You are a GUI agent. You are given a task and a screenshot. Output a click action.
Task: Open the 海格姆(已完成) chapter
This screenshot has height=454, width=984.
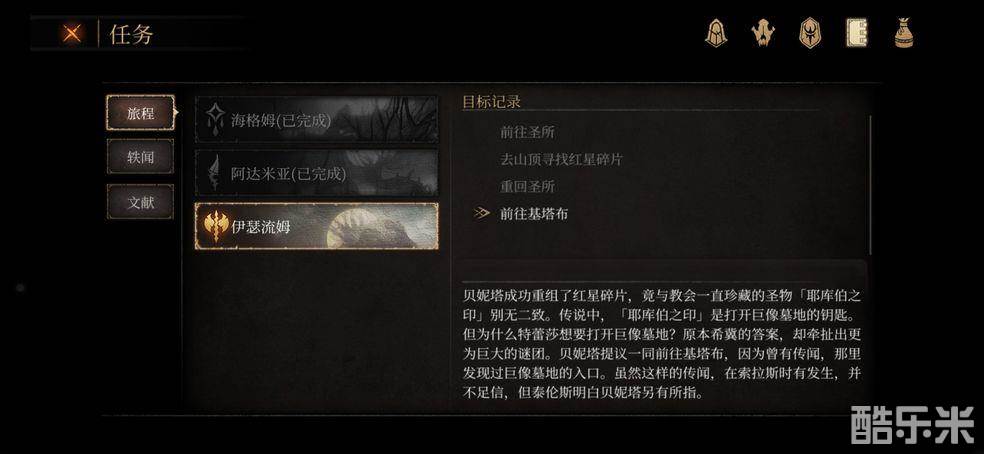point(317,119)
